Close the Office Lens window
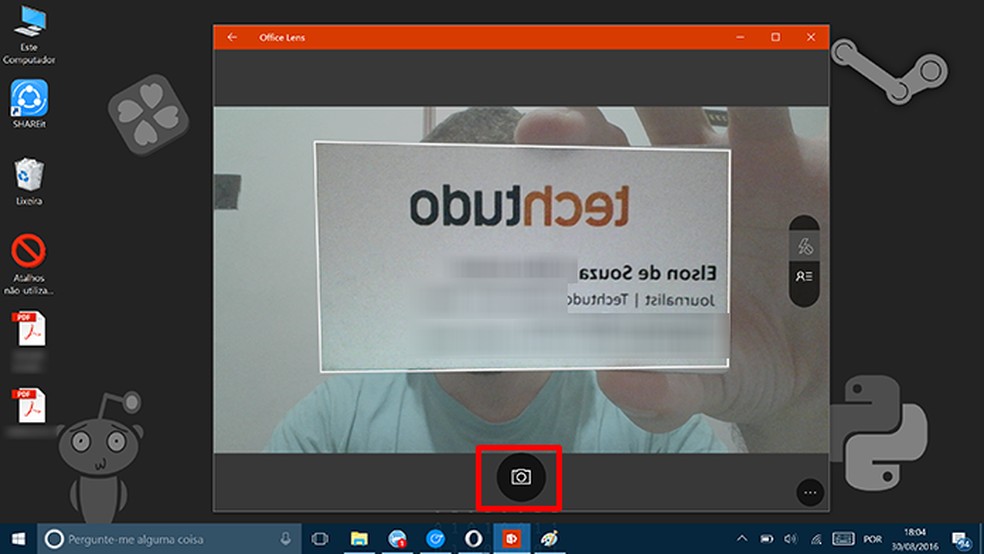This screenshot has width=984, height=554. (811, 37)
